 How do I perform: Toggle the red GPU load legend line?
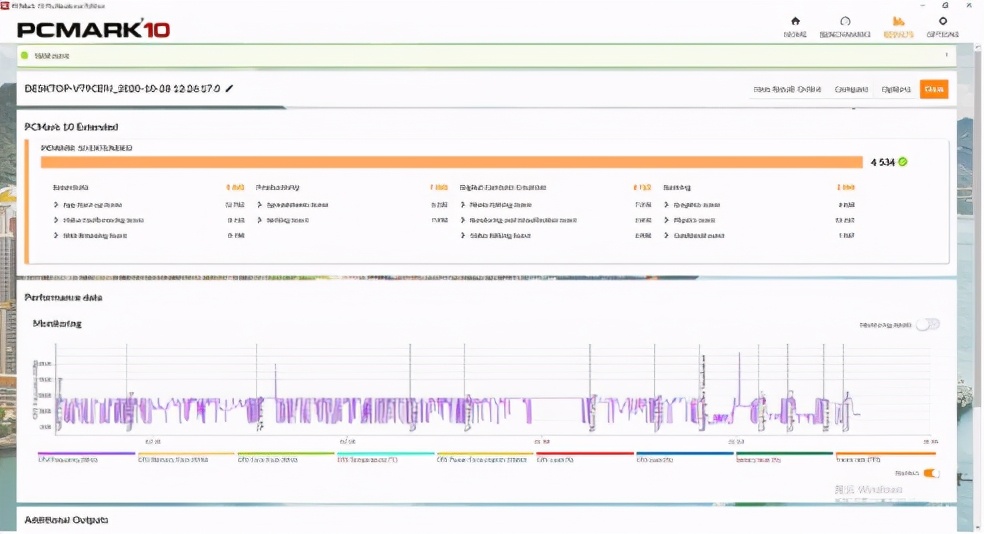pos(585,456)
